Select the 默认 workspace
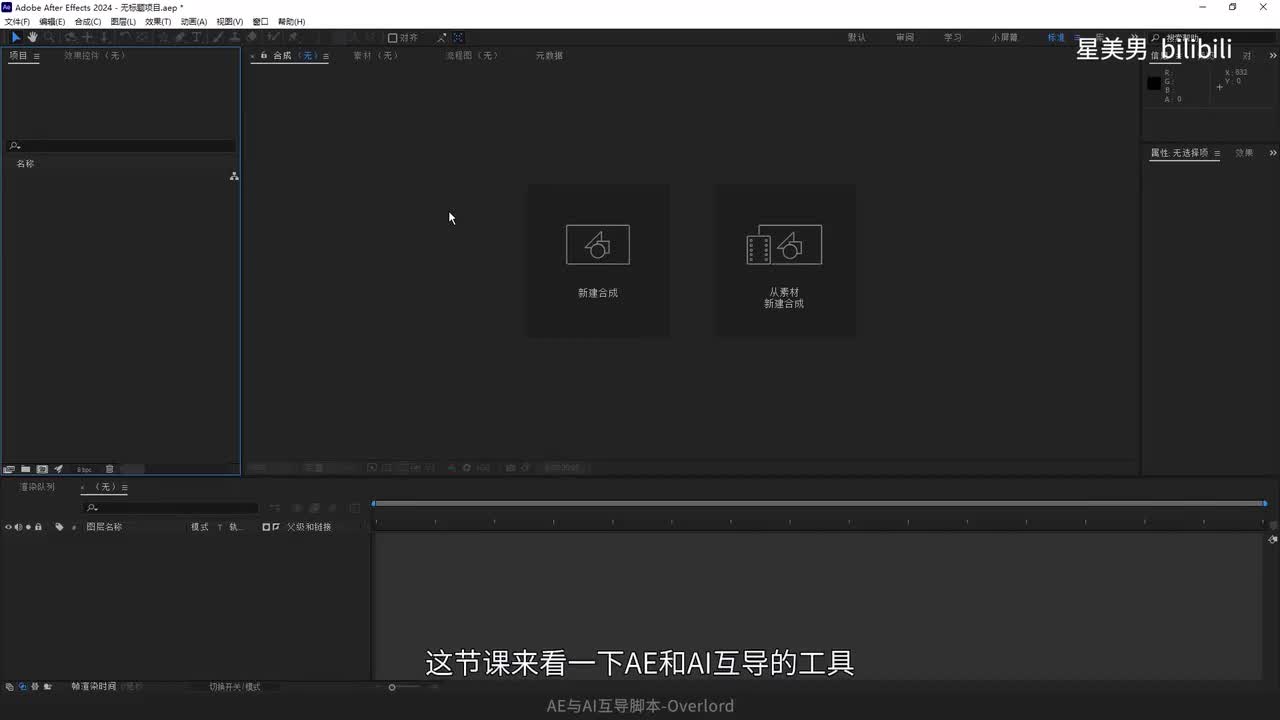Viewport: 1280px width, 720px height. pyautogui.click(x=857, y=38)
